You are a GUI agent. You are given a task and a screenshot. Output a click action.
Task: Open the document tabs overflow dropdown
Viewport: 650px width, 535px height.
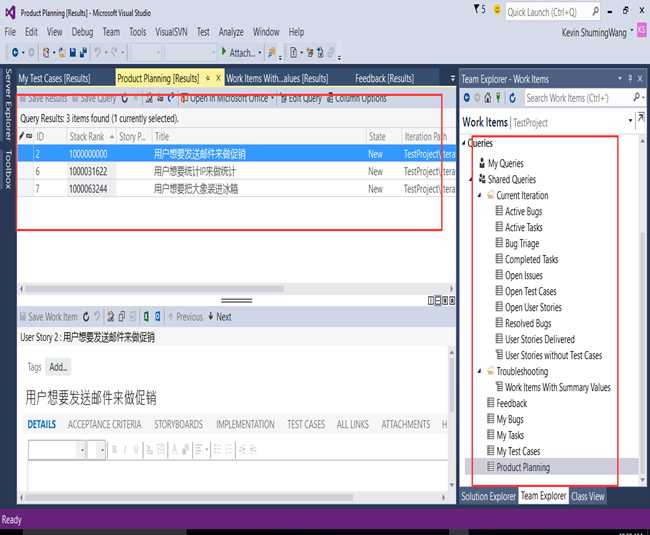452,78
